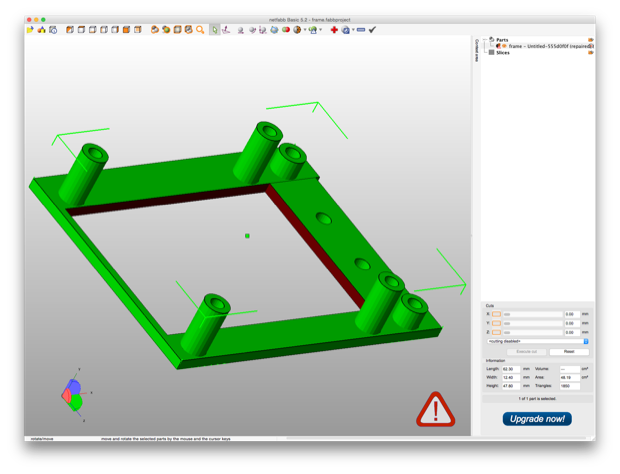Click the add part shapes icon
This screenshot has height=474, width=620.
pos(42,30)
